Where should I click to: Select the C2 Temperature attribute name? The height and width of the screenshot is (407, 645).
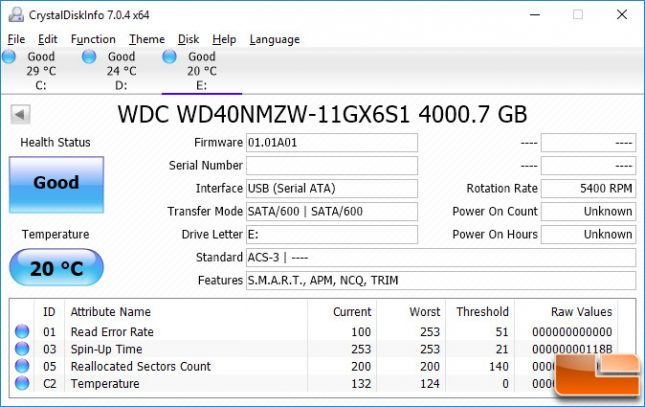(105, 384)
